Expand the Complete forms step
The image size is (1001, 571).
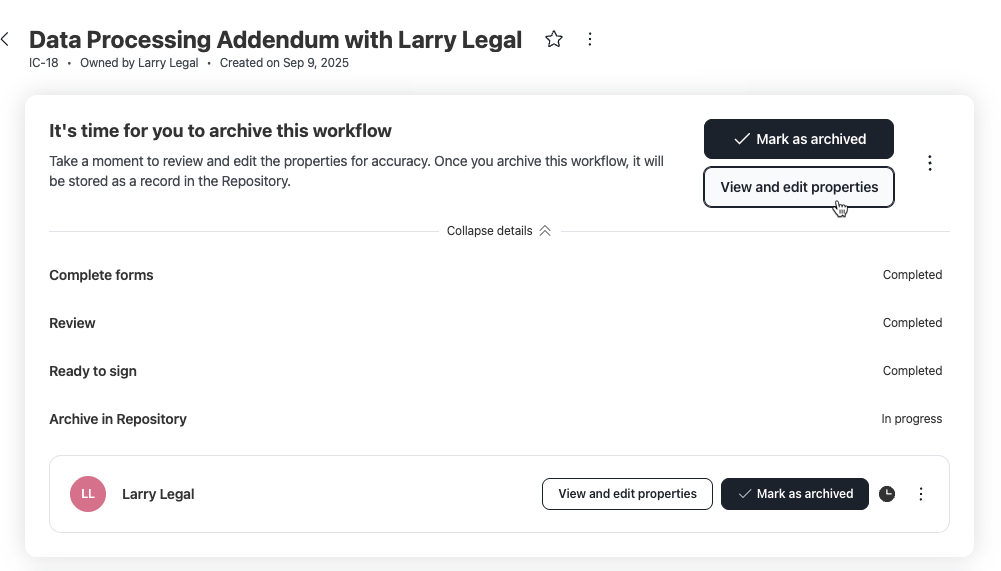(x=101, y=275)
